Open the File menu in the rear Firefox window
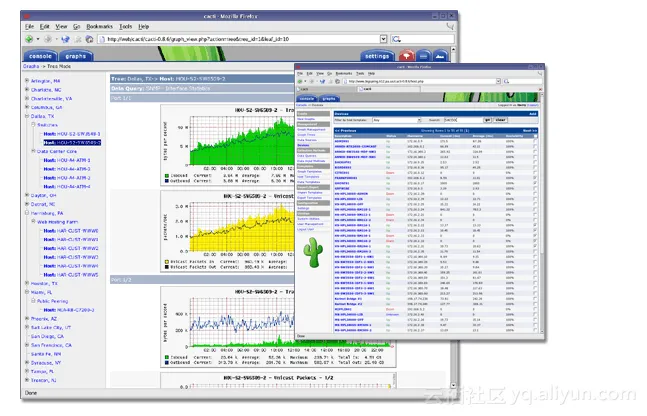Screen dimensions: 647x416 29,26
